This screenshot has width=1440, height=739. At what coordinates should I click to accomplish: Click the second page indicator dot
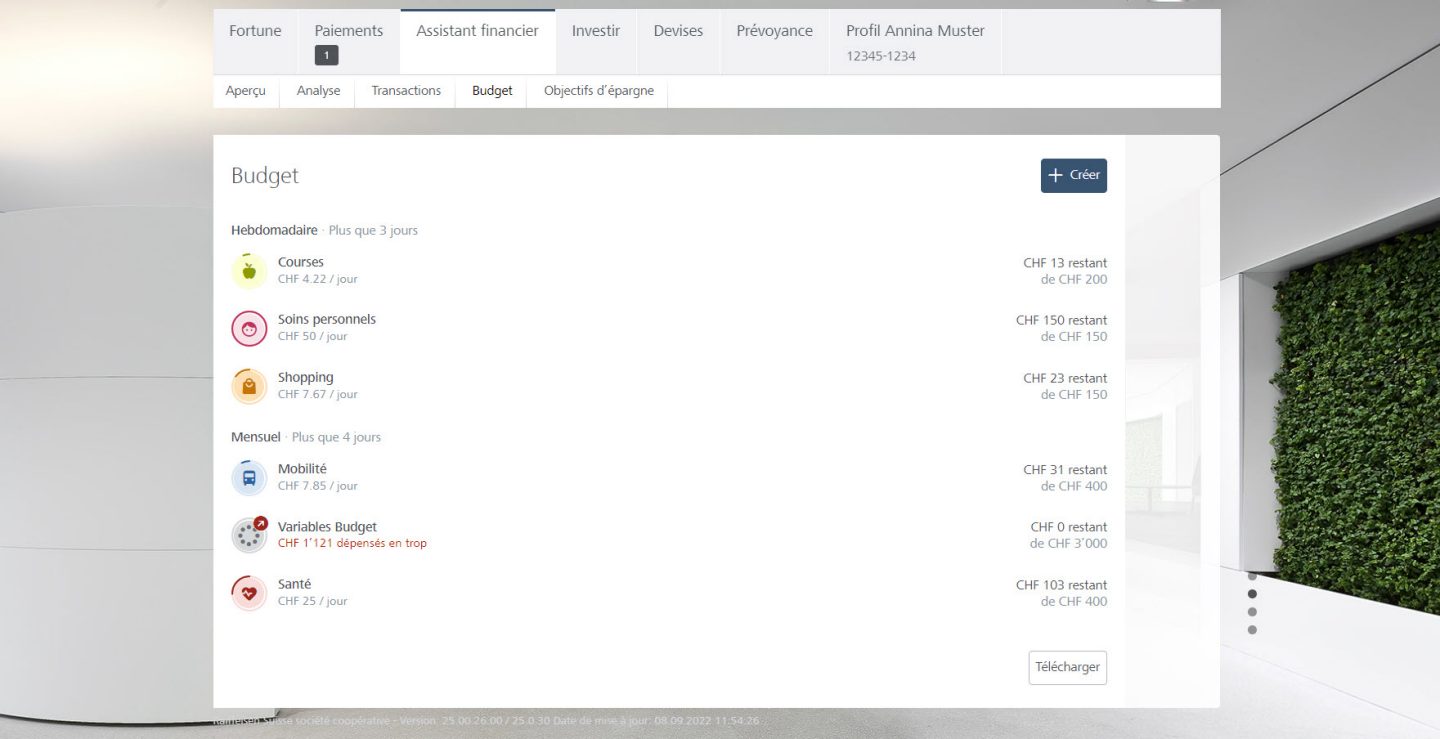pos(1252,594)
